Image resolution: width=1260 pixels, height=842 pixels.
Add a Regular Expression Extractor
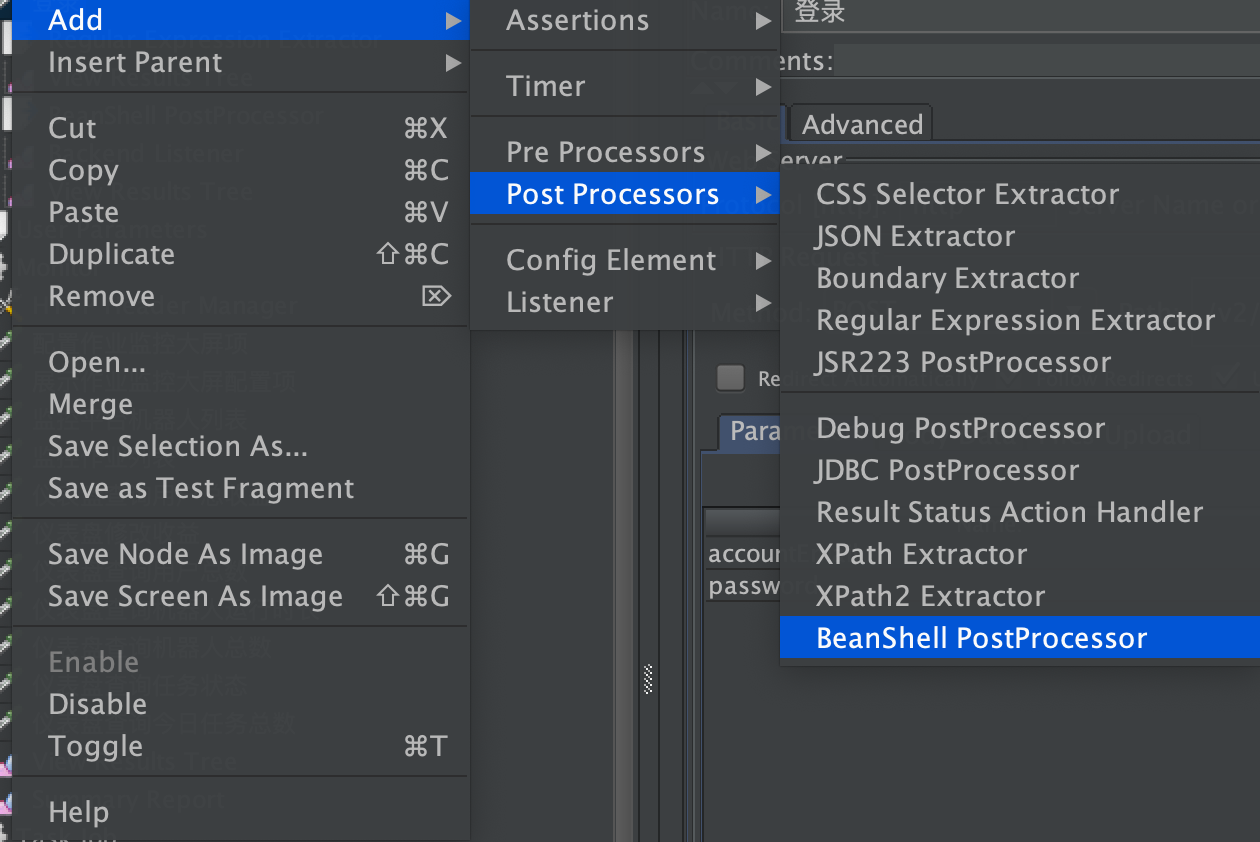[x=1020, y=320]
